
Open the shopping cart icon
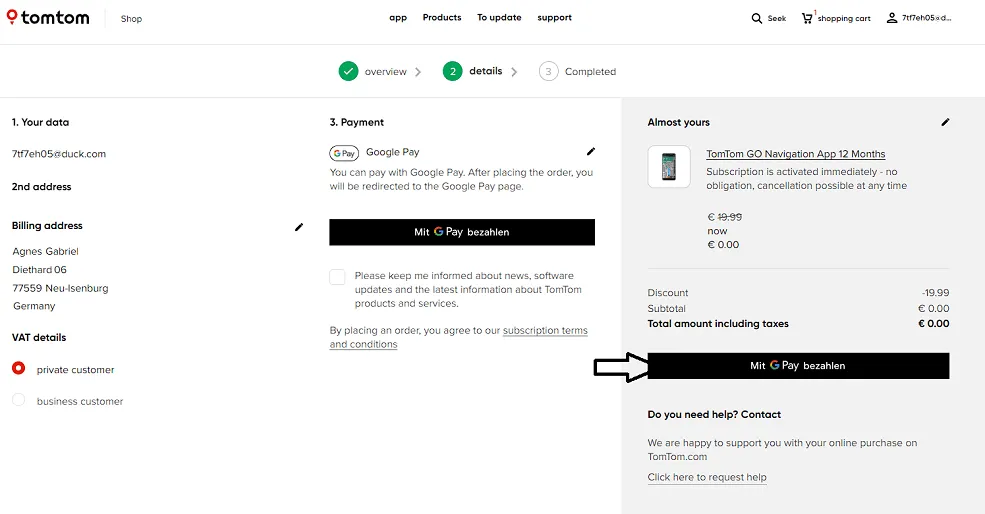[x=807, y=18]
